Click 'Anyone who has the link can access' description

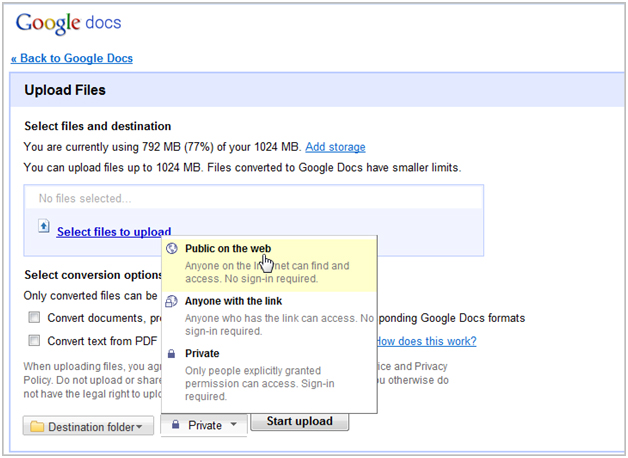click(x=279, y=325)
